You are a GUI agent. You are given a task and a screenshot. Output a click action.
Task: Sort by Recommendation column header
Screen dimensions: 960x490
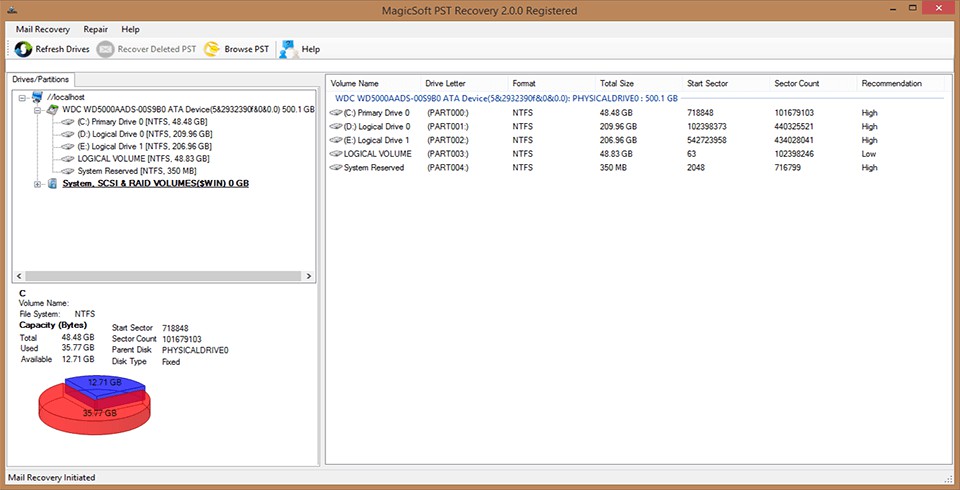click(900, 83)
